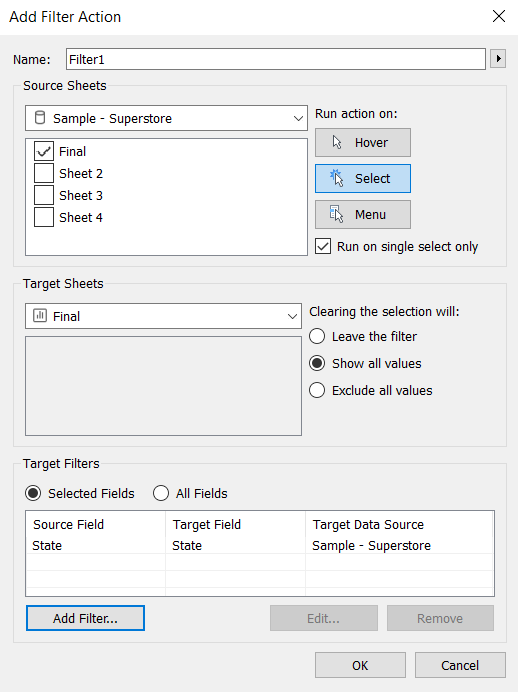Close the Add Filter Action dialog
This screenshot has height=692, width=518.
coord(499,16)
